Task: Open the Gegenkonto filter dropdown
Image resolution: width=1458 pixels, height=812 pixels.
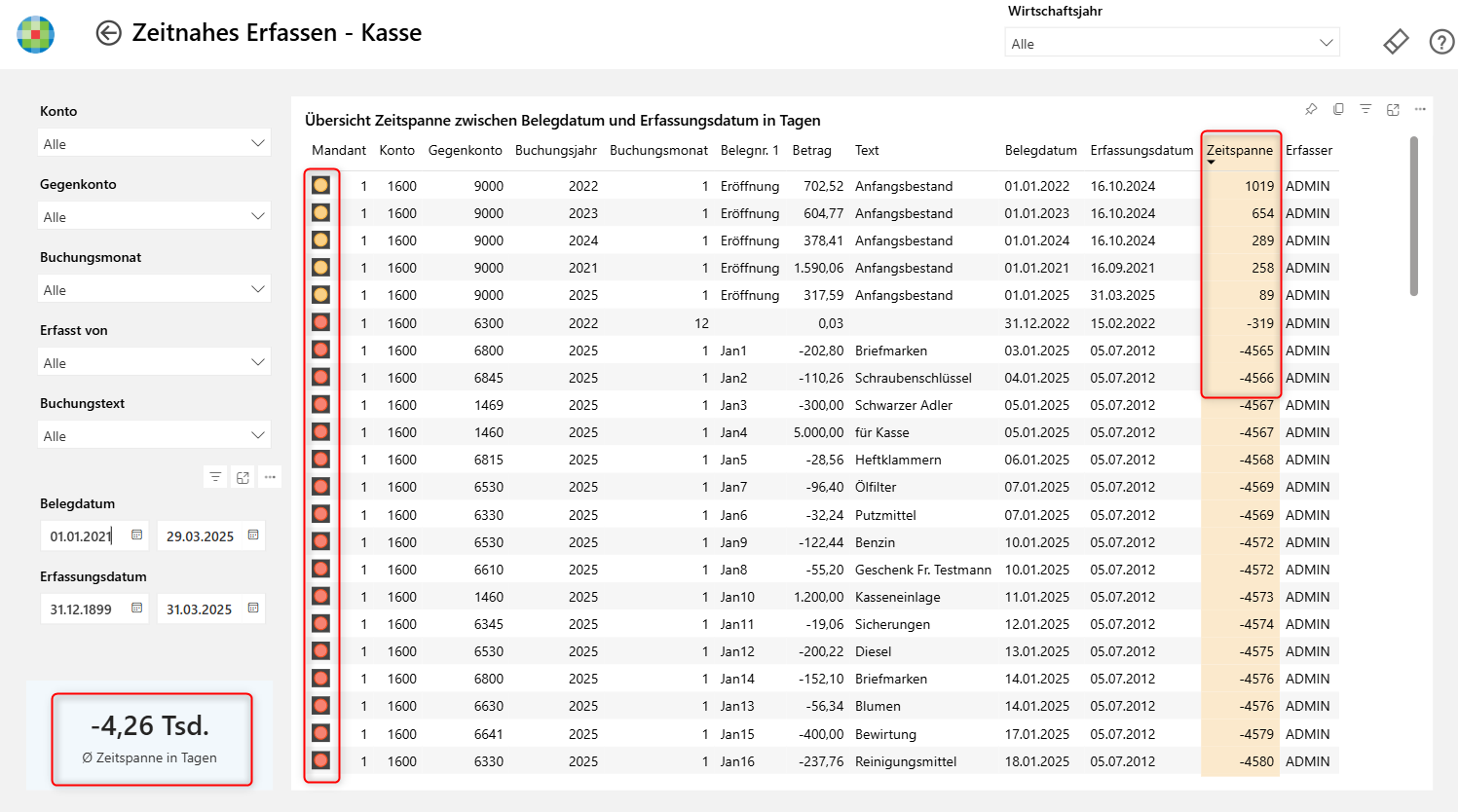Action: pyautogui.click(x=155, y=216)
